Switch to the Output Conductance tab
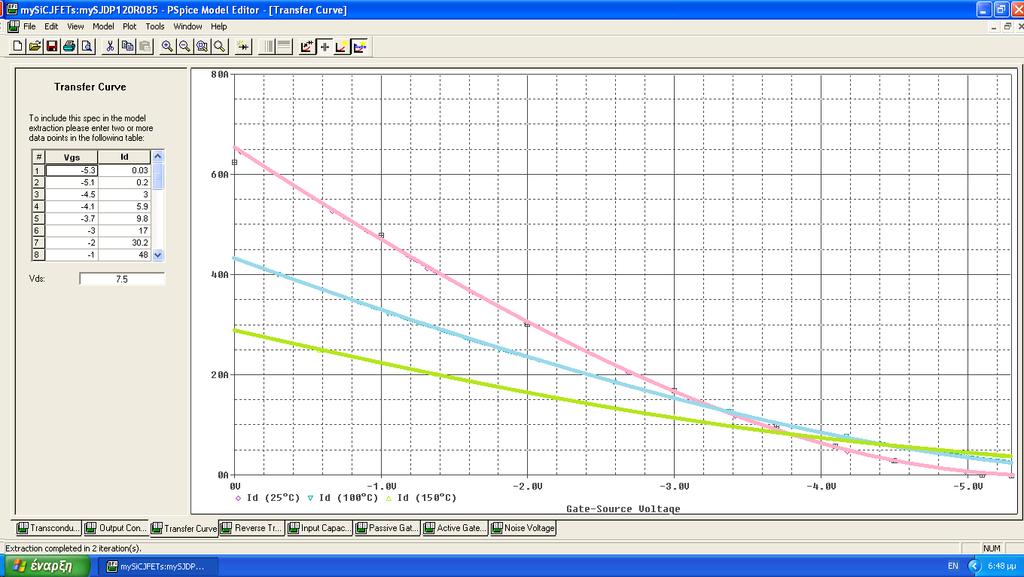 (115, 528)
